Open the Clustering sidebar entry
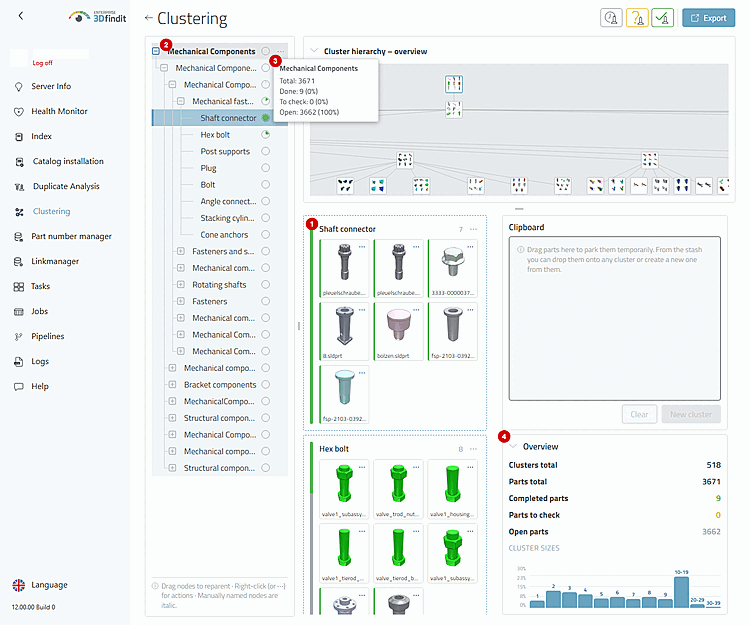Image resolution: width=750 pixels, height=625 pixels. [x=51, y=211]
